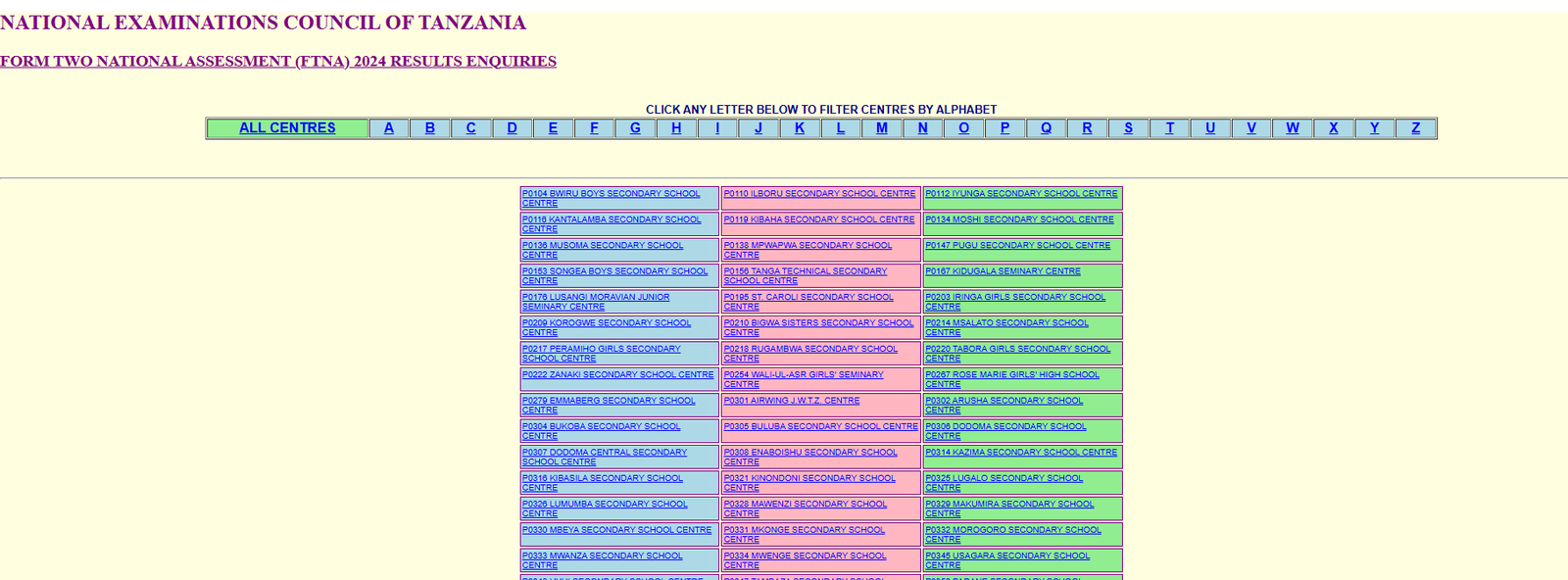Open P0167 Kidugala Seminary Centre
Image resolution: width=1568 pixels, height=580 pixels.
coord(1003,271)
